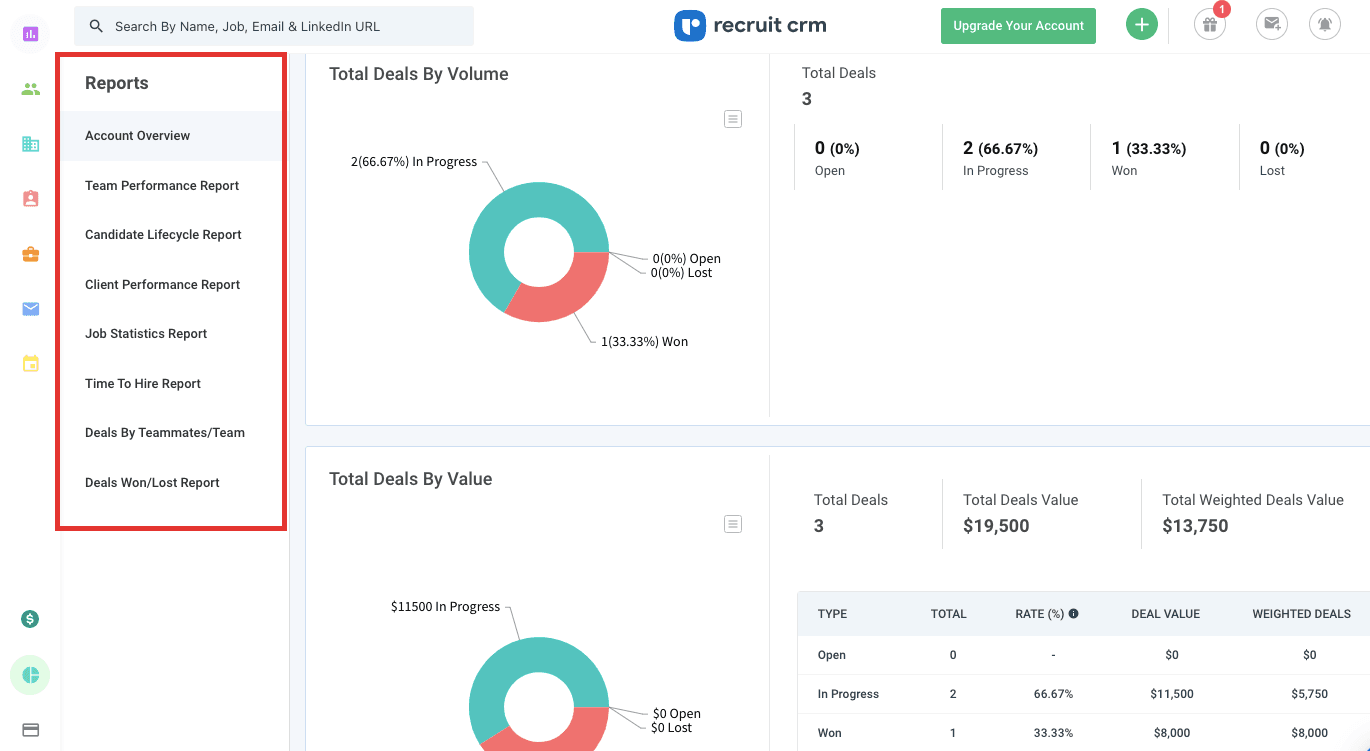
Task: Select Team Performance Report
Action: pyautogui.click(x=162, y=185)
